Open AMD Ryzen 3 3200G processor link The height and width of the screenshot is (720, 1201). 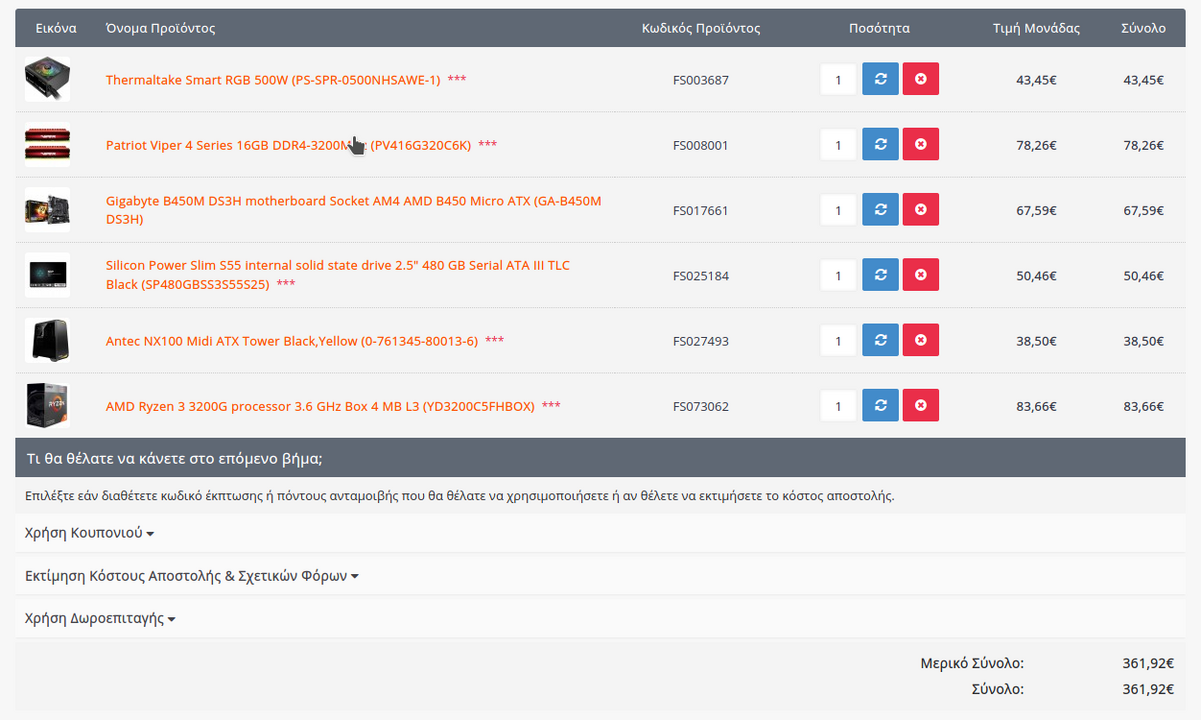click(320, 406)
